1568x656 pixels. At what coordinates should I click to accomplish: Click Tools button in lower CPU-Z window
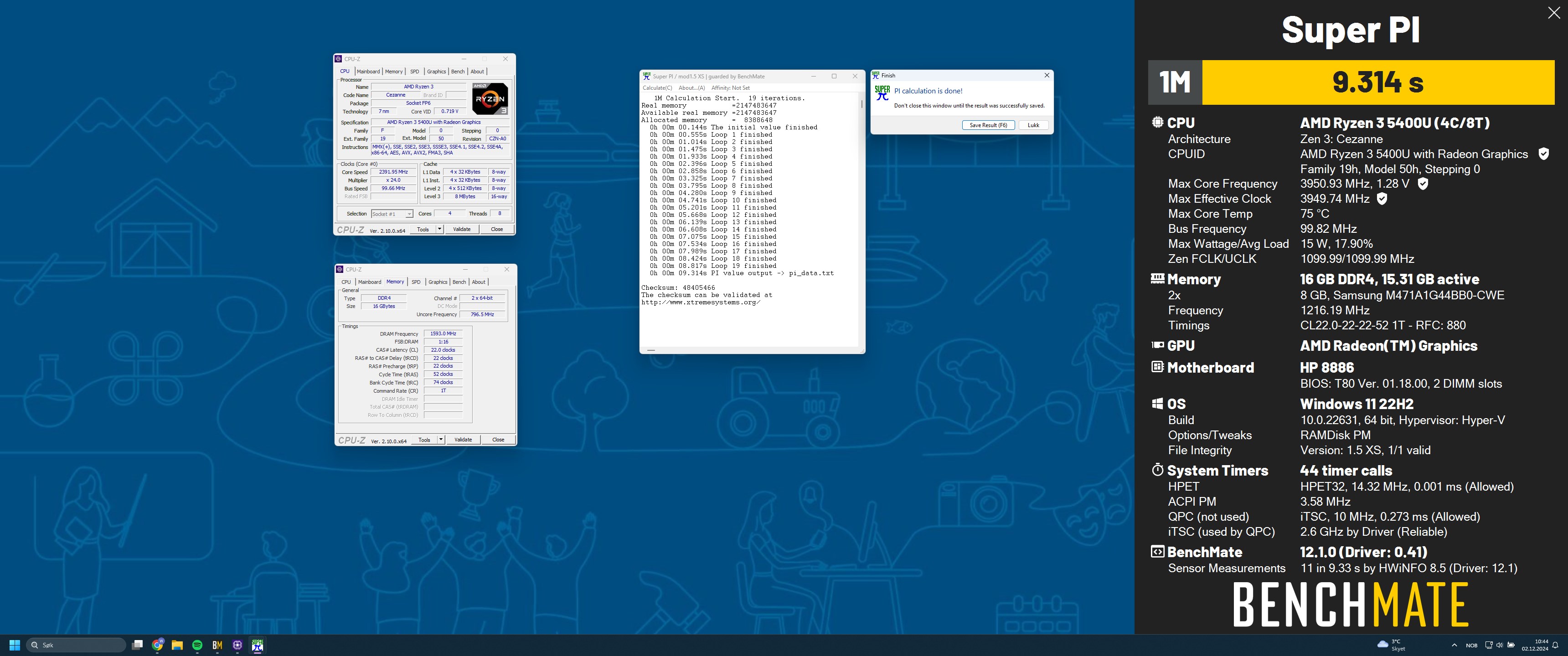[x=424, y=439]
